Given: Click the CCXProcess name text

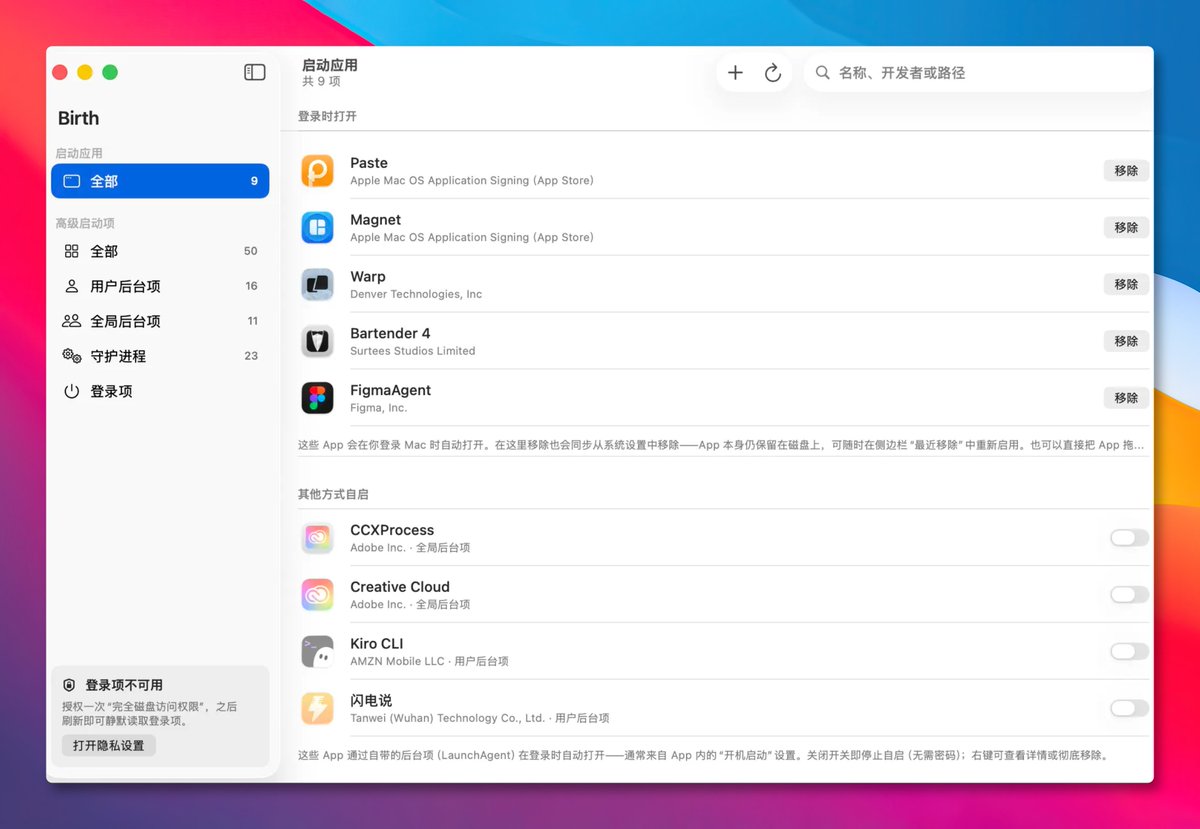Looking at the screenshot, I should [392, 530].
